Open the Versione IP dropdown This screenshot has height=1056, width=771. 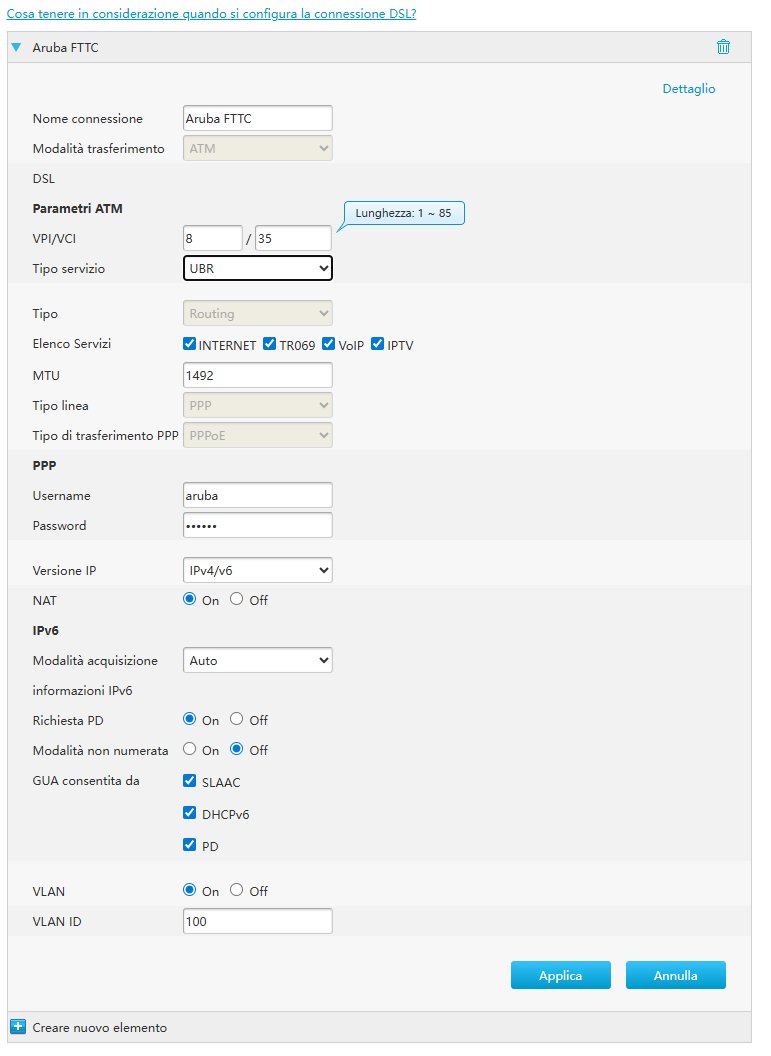coord(257,570)
